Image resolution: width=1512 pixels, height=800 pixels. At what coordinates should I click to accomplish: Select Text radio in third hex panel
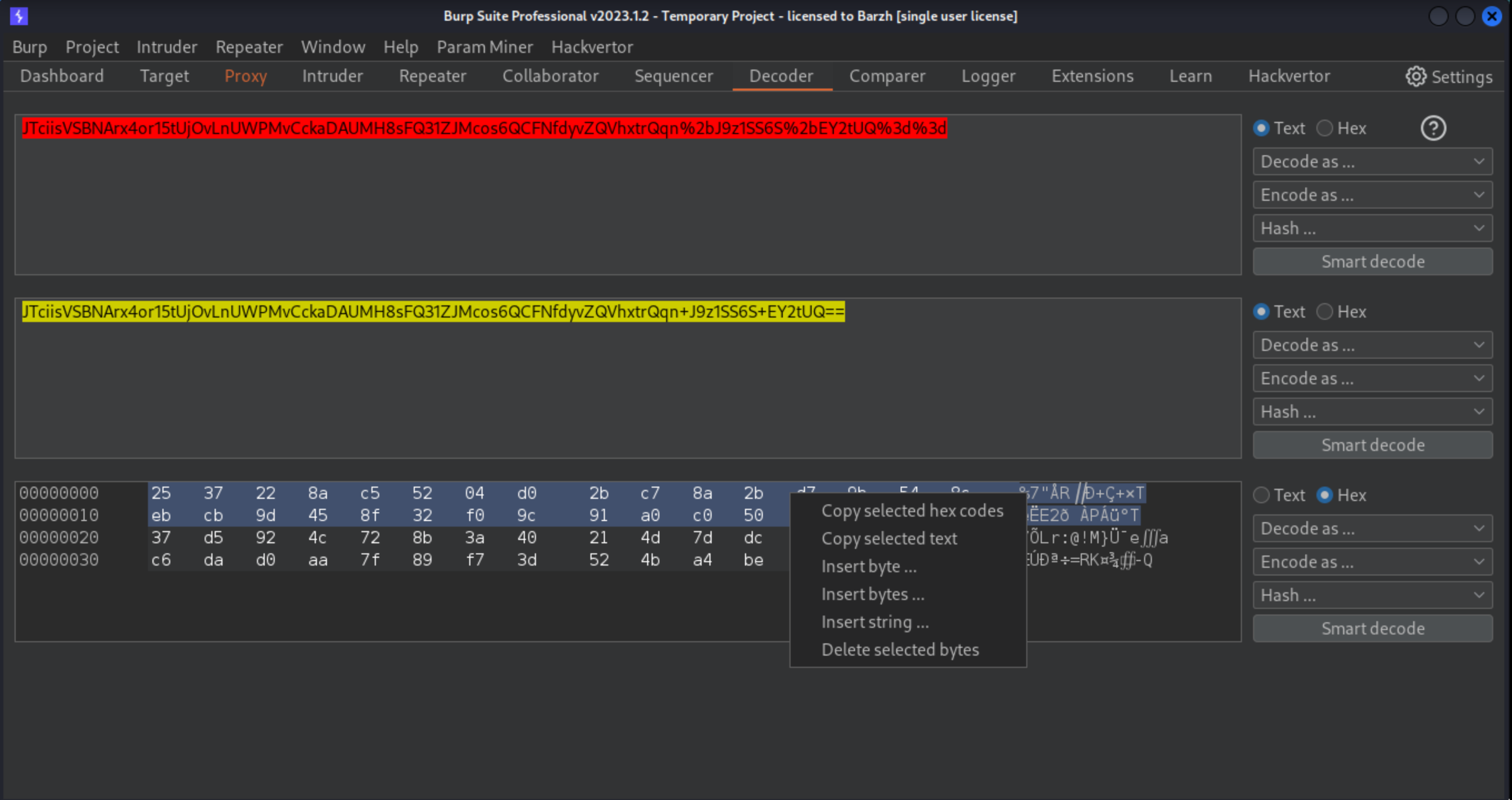pyautogui.click(x=1261, y=495)
